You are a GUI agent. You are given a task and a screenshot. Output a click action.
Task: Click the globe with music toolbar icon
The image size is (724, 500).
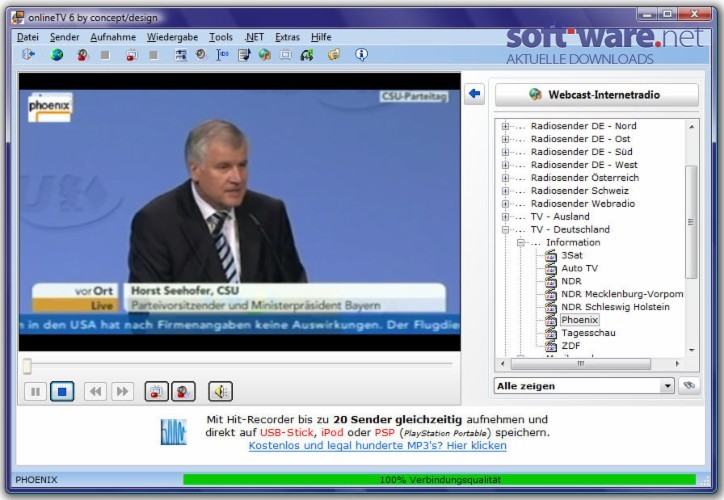265,55
